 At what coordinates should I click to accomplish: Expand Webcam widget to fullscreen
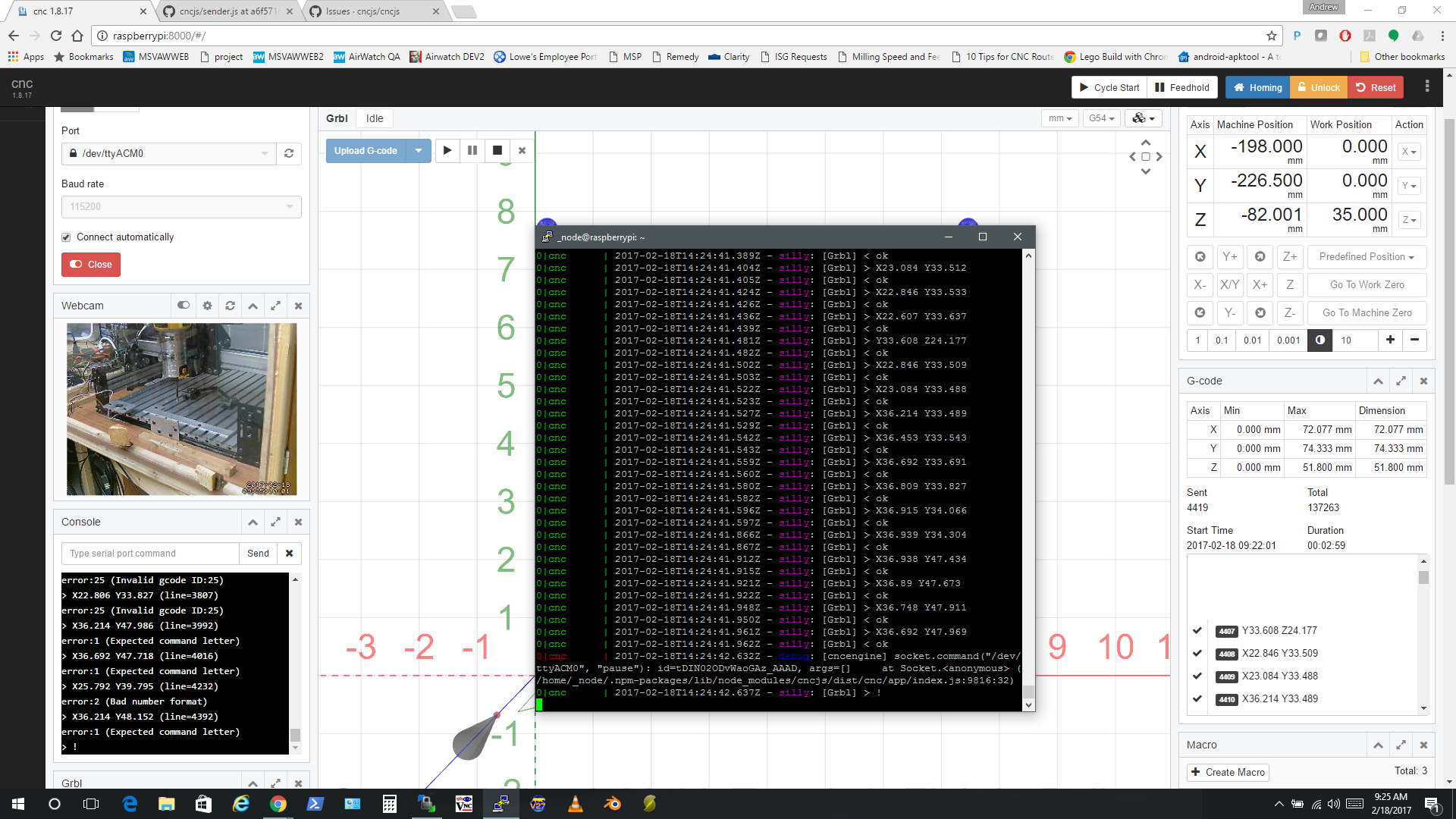(275, 306)
